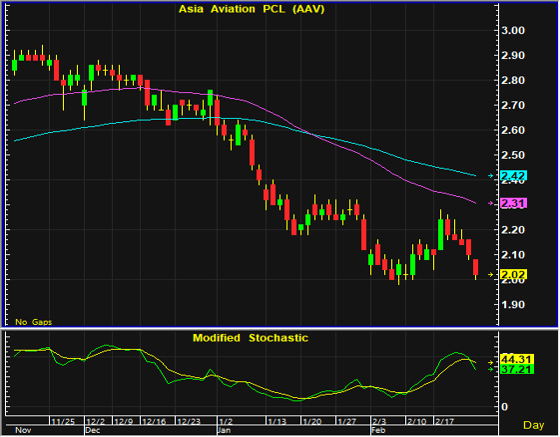Screen dimensions: 560x437
Task: Click the 1/27 date marker
Action: [x=347, y=422]
